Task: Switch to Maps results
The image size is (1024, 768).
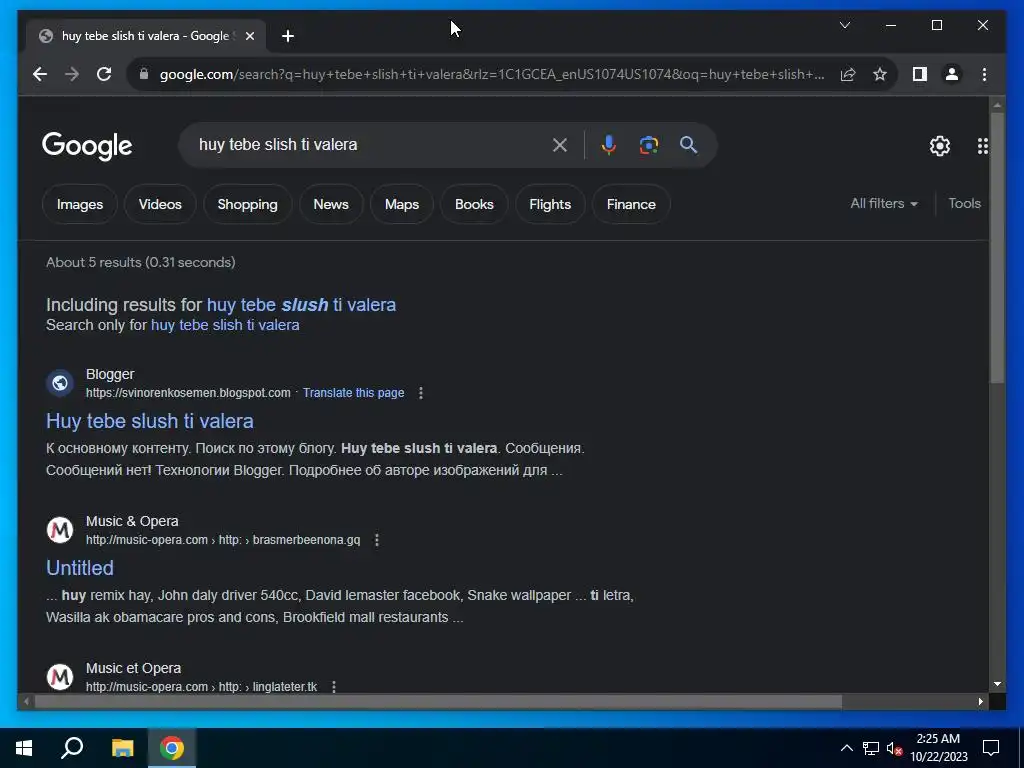Action: 402,204
